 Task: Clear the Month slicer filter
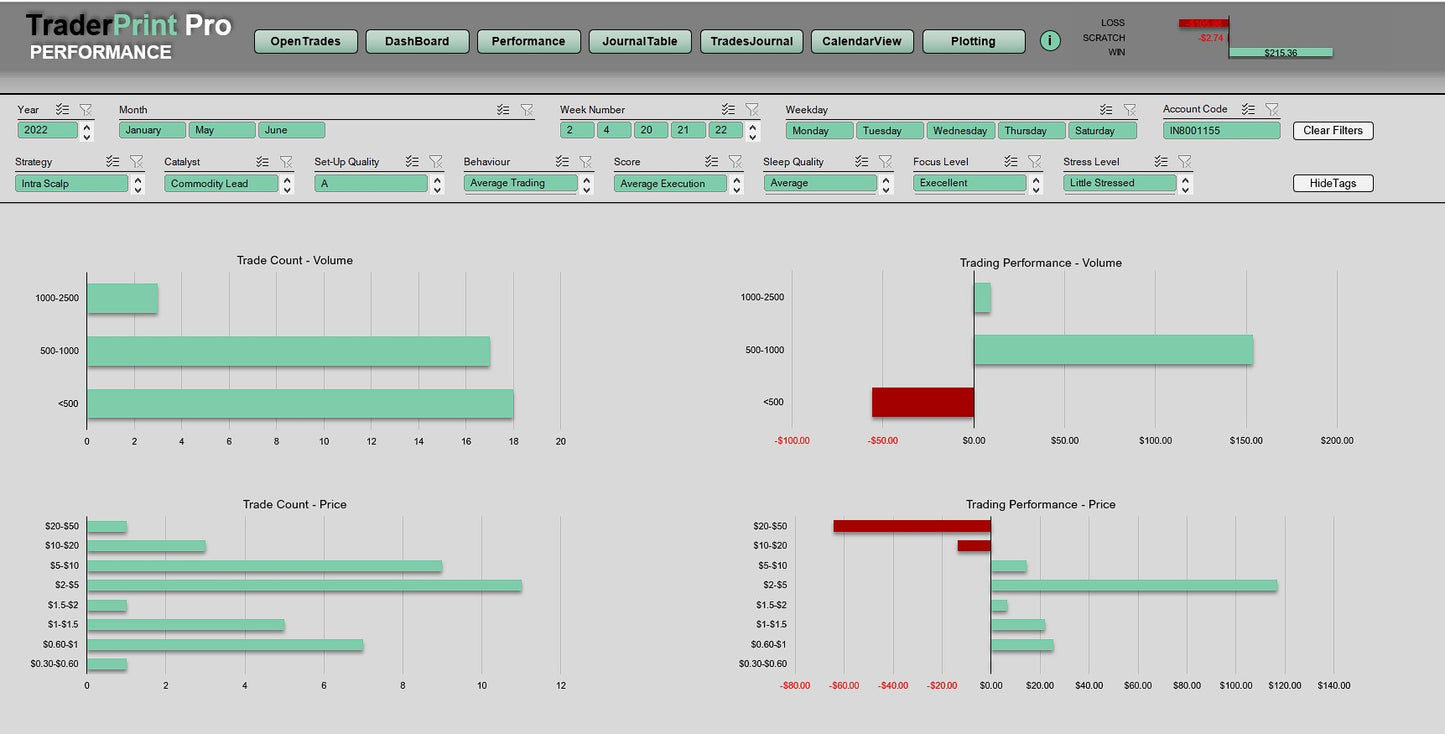[x=526, y=110]
